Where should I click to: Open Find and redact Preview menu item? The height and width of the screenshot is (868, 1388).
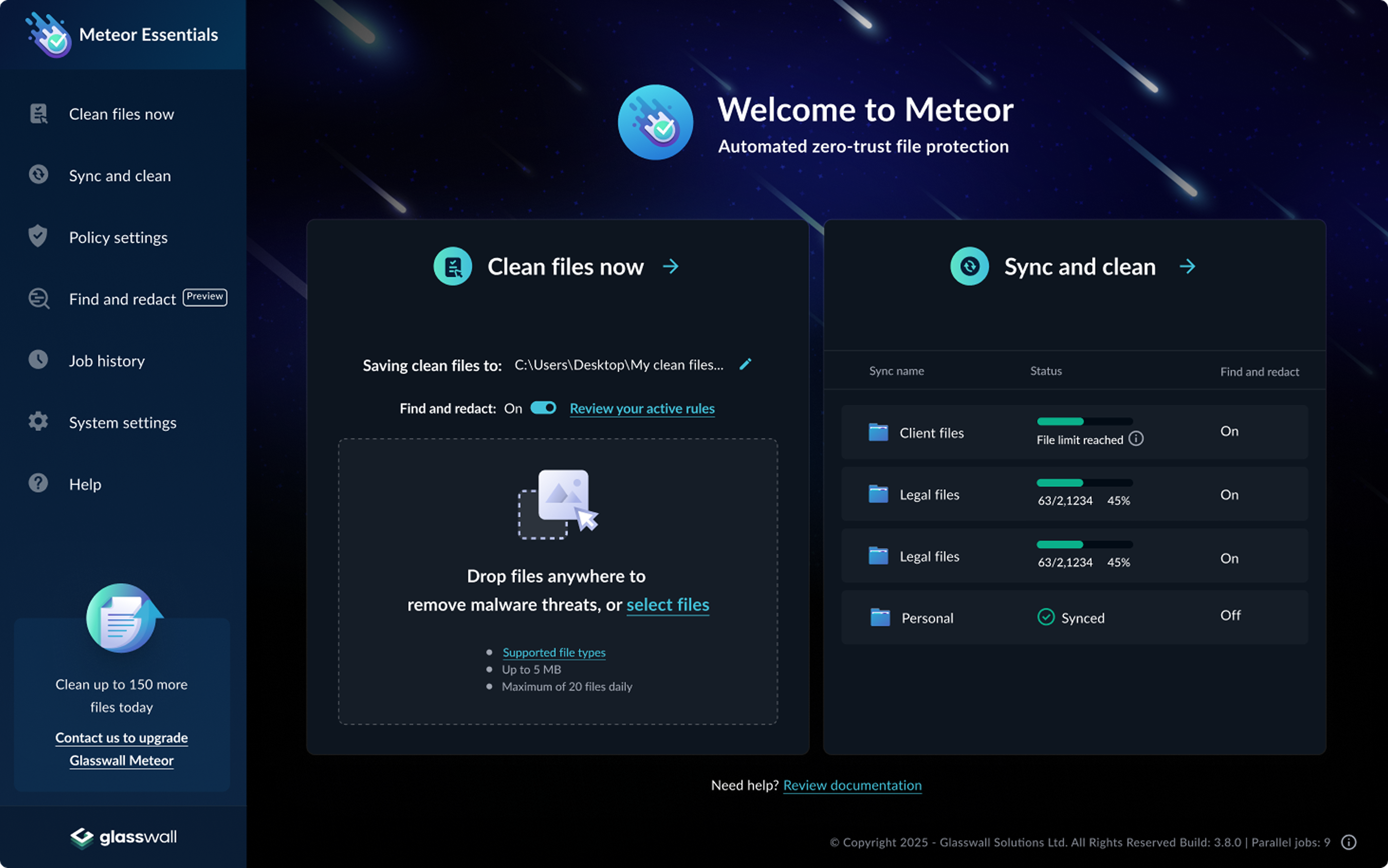(122, 299)
